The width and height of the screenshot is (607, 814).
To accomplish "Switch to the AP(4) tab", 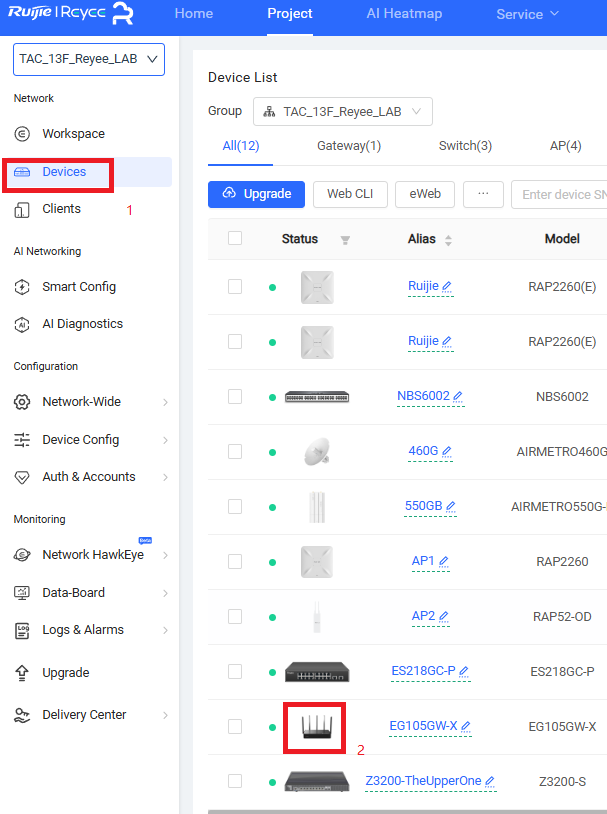I will [565, 146].
